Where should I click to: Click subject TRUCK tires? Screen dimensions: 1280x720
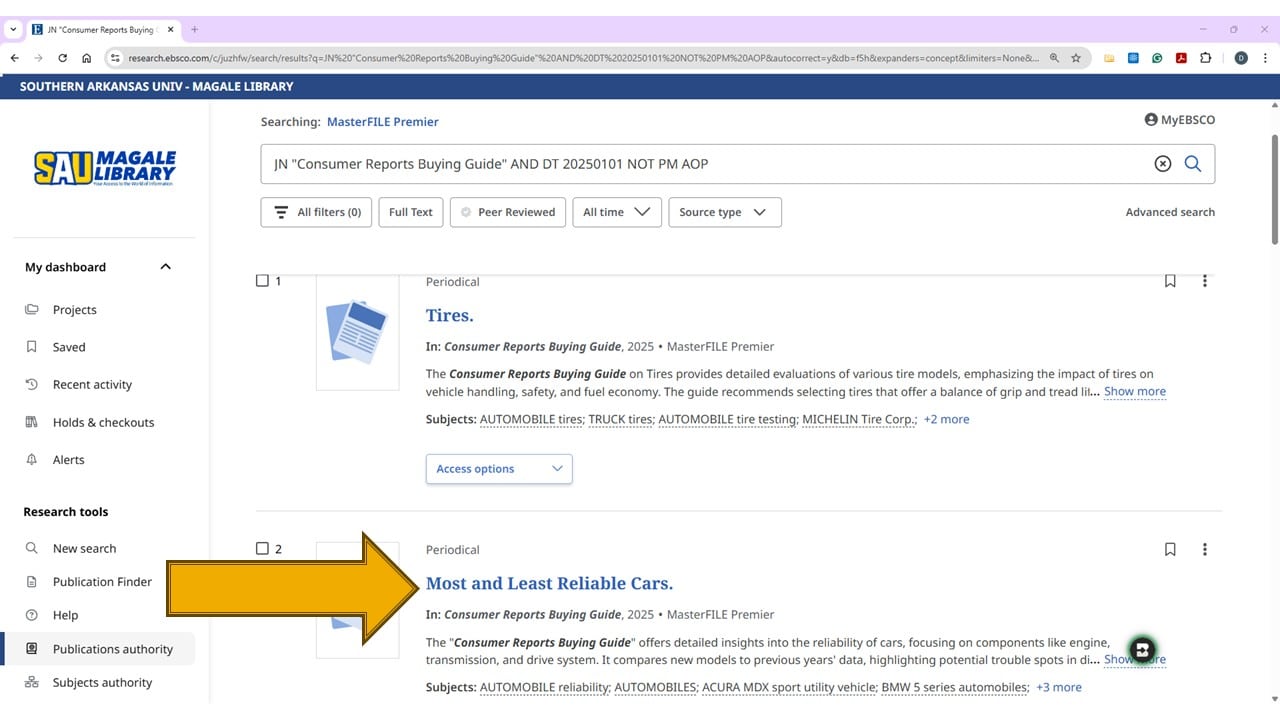620,419
